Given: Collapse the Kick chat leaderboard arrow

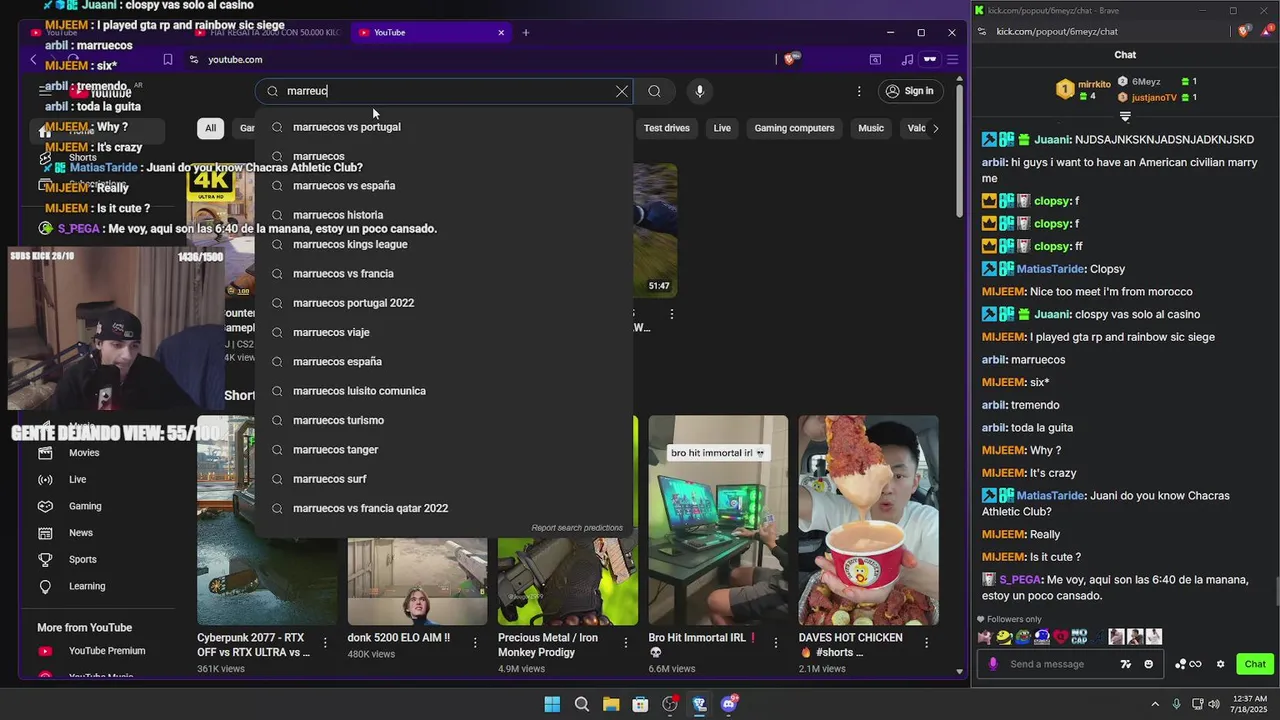Looking at the screenshot, I should point(1125,117).
